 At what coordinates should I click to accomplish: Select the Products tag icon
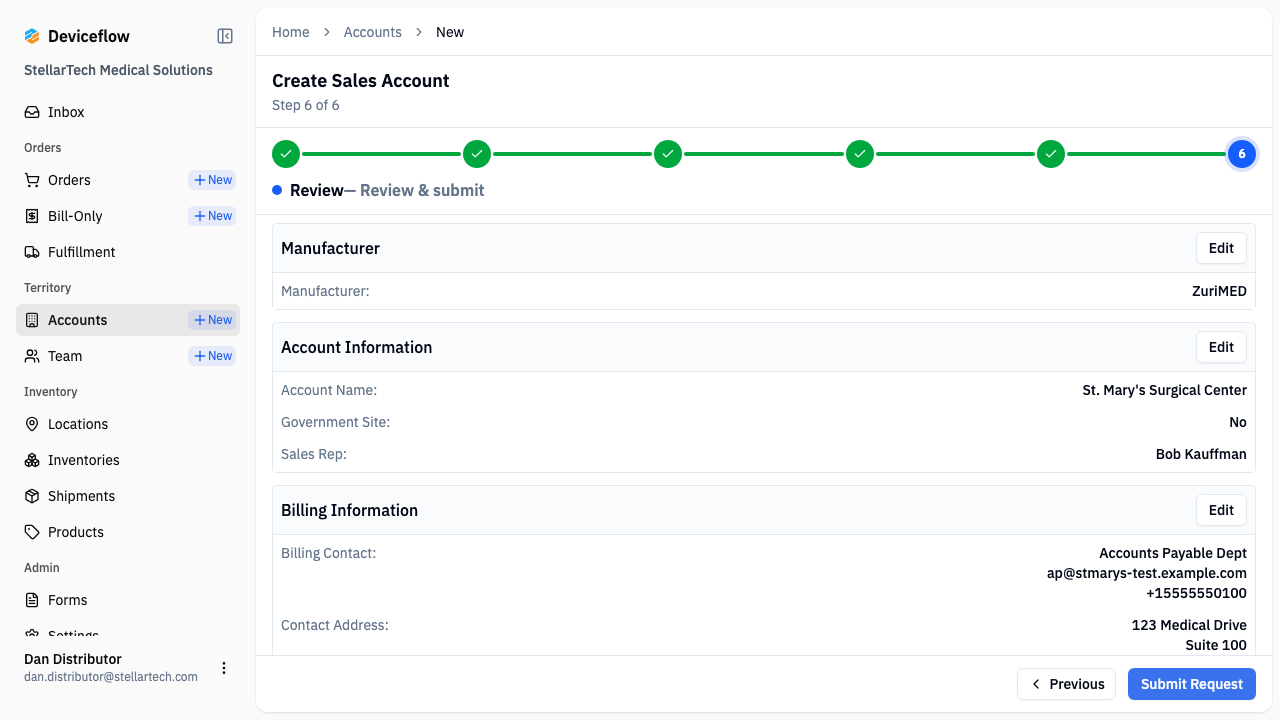coord(32,532)
